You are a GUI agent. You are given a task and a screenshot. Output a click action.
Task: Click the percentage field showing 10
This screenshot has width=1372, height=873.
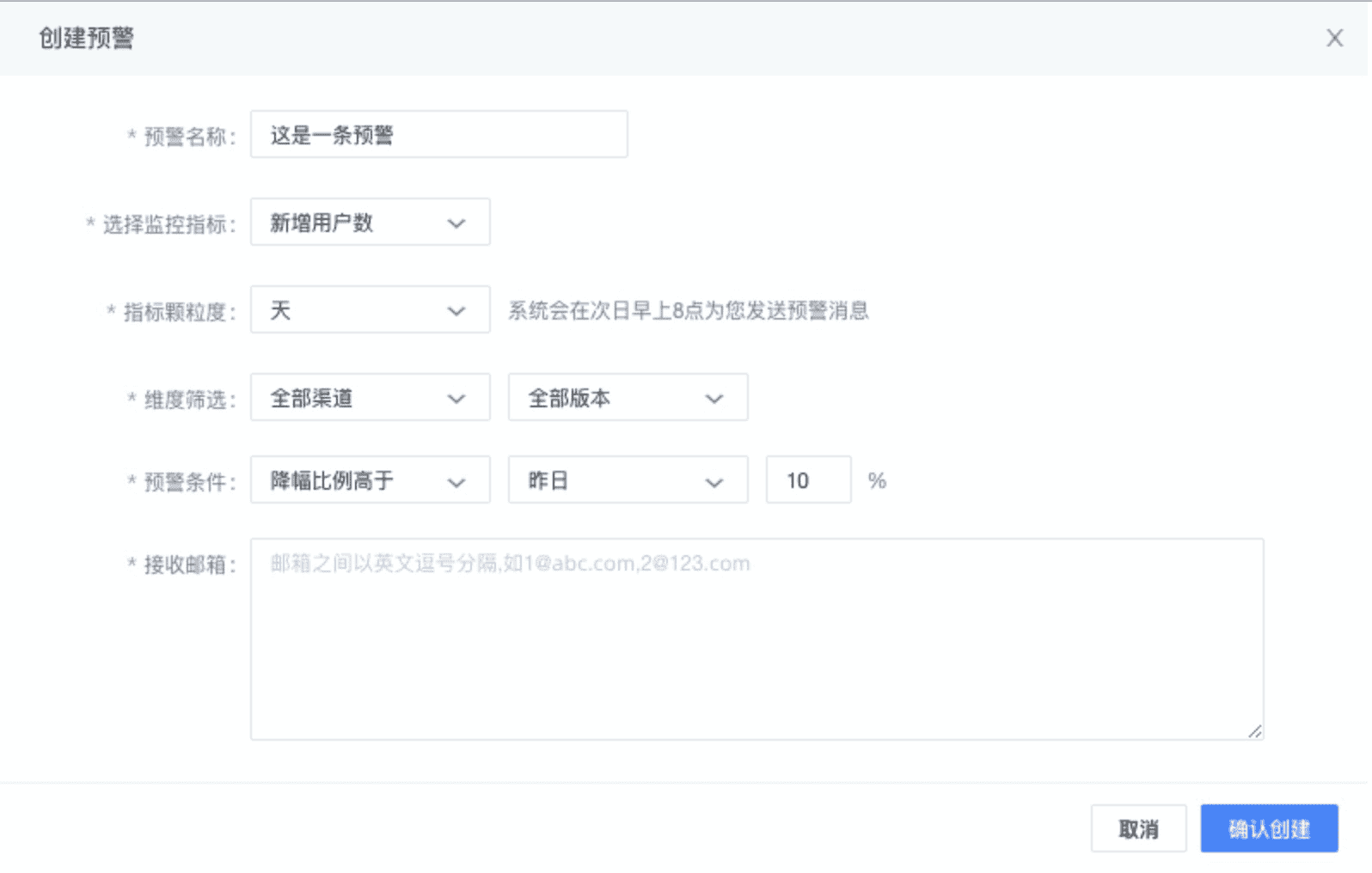pyautogui.click(x=808, y=479)
